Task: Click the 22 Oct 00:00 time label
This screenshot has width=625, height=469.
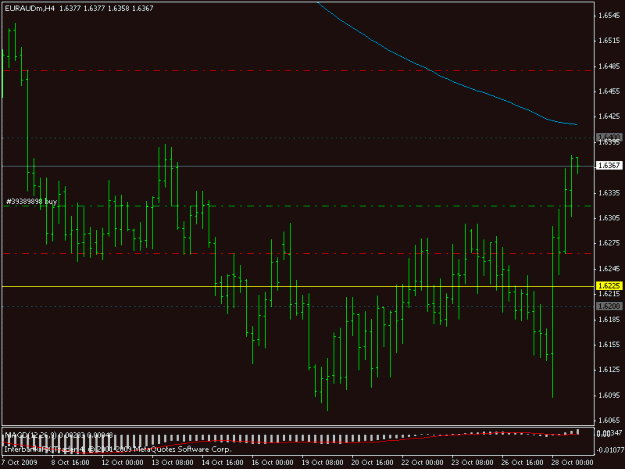Action: click(x=422, y=462)
